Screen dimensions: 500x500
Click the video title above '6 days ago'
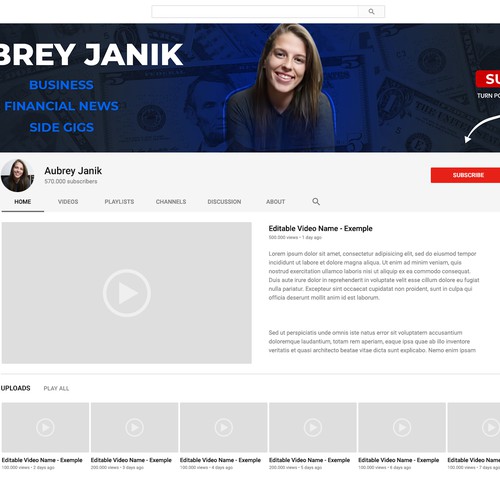(x=399, y=460)
